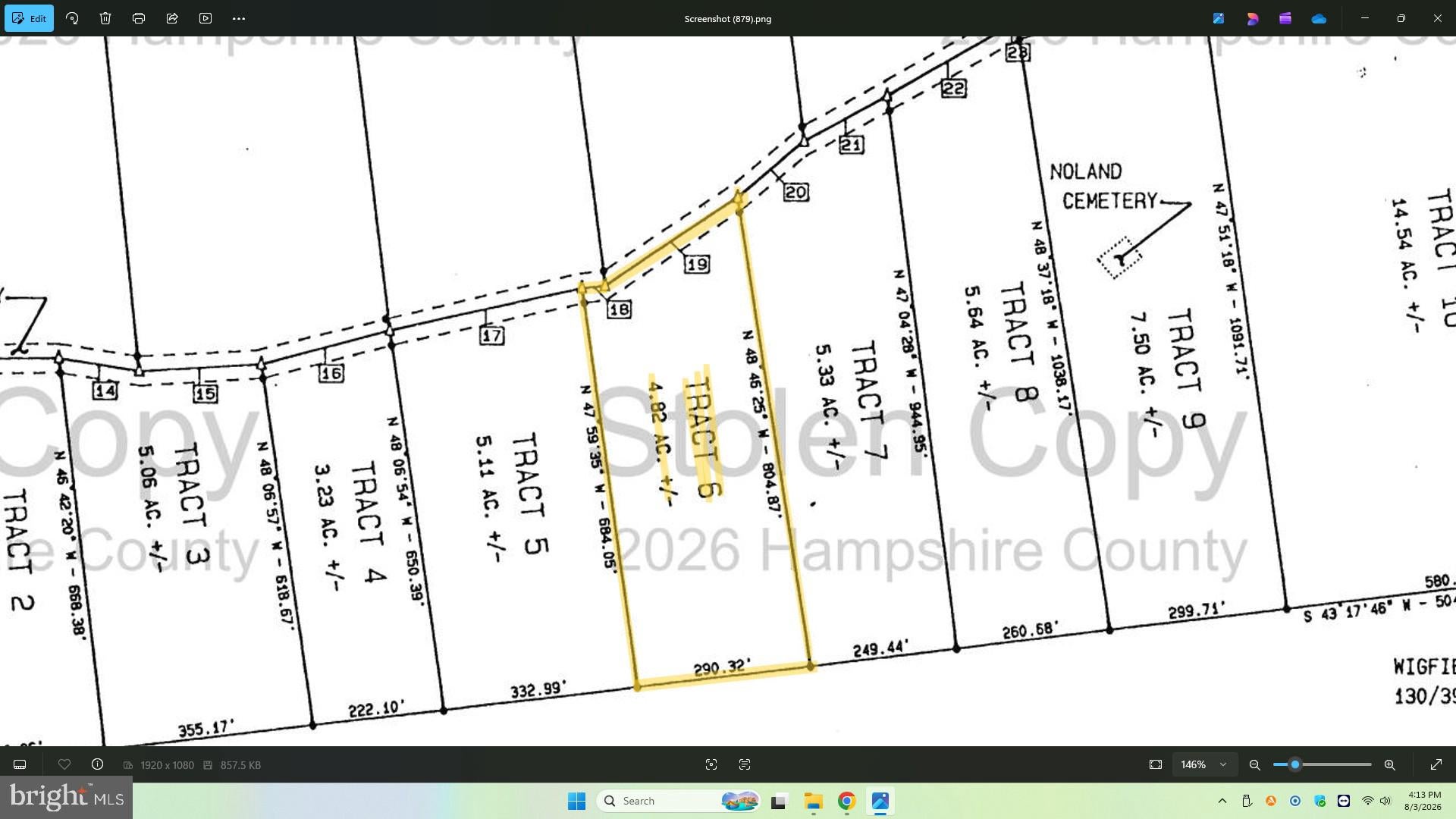Screen dimensions: 1456x819
Task: Start slideshow with the play icon
Action: (206, 18)
